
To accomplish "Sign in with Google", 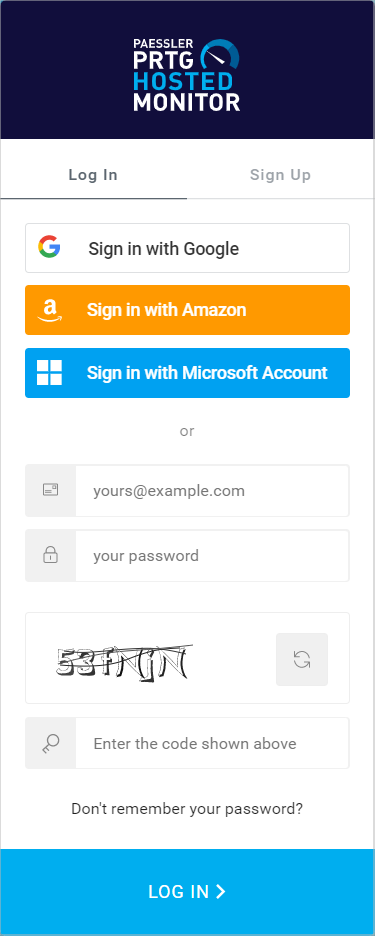I will click(x=188, y=248).
